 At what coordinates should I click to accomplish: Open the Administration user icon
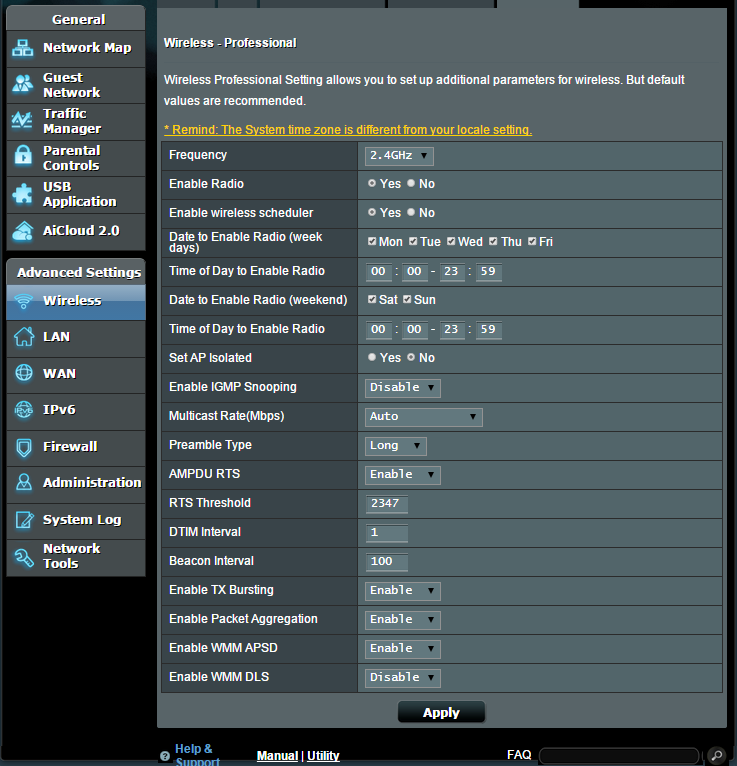point(24,483)
